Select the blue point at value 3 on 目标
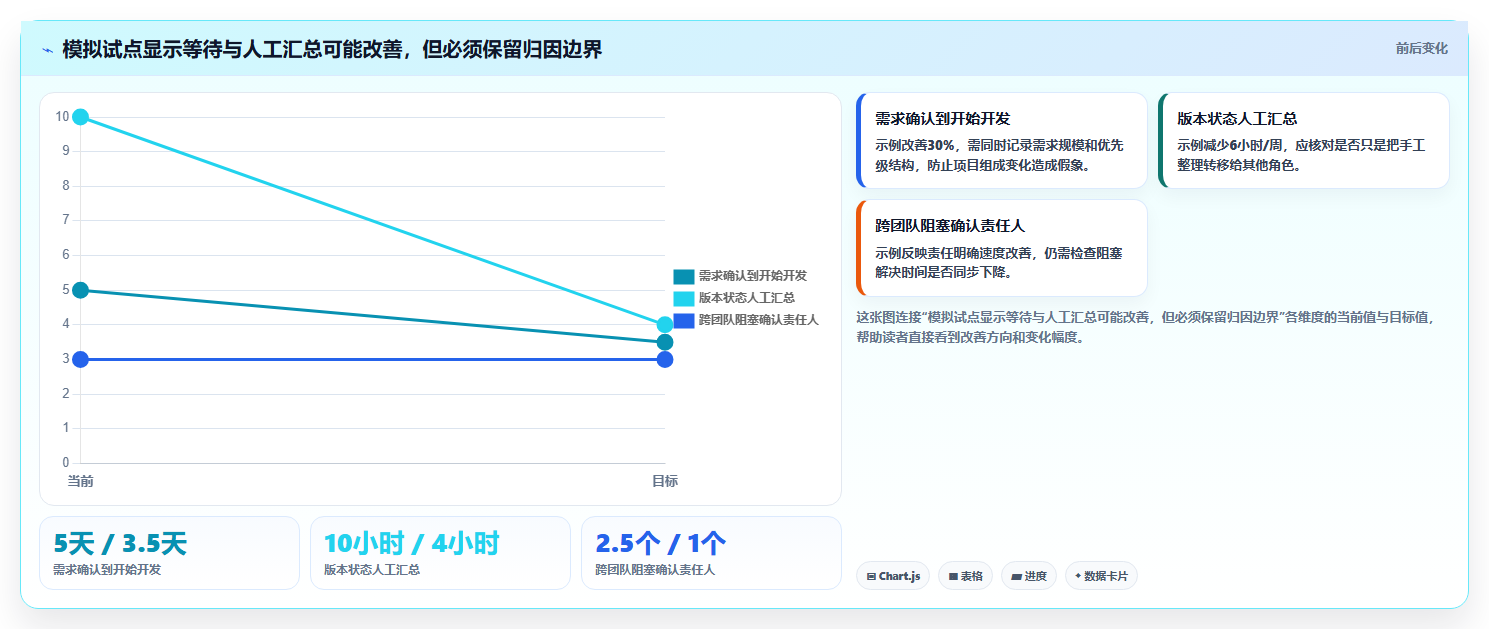 [x=665, y=359]
